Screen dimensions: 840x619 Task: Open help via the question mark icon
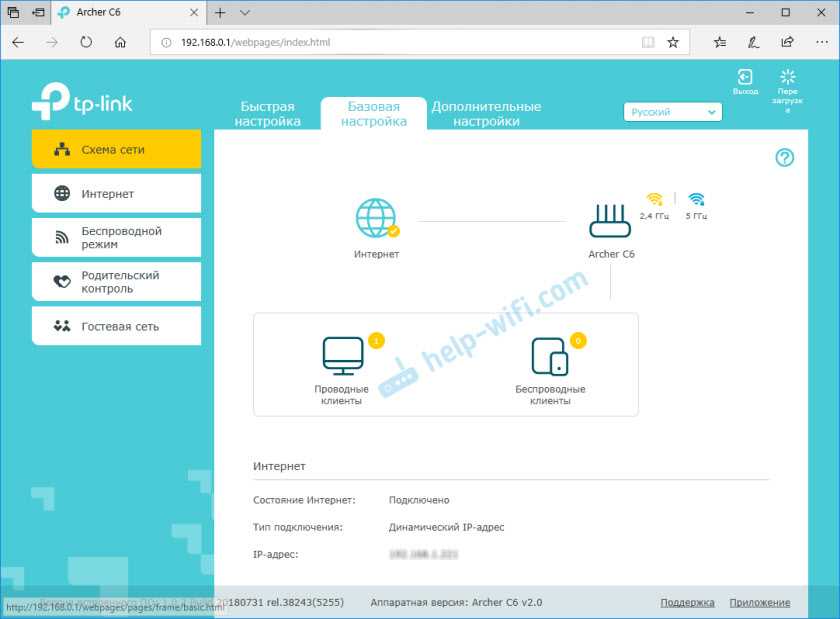click(x=784, y=158)
